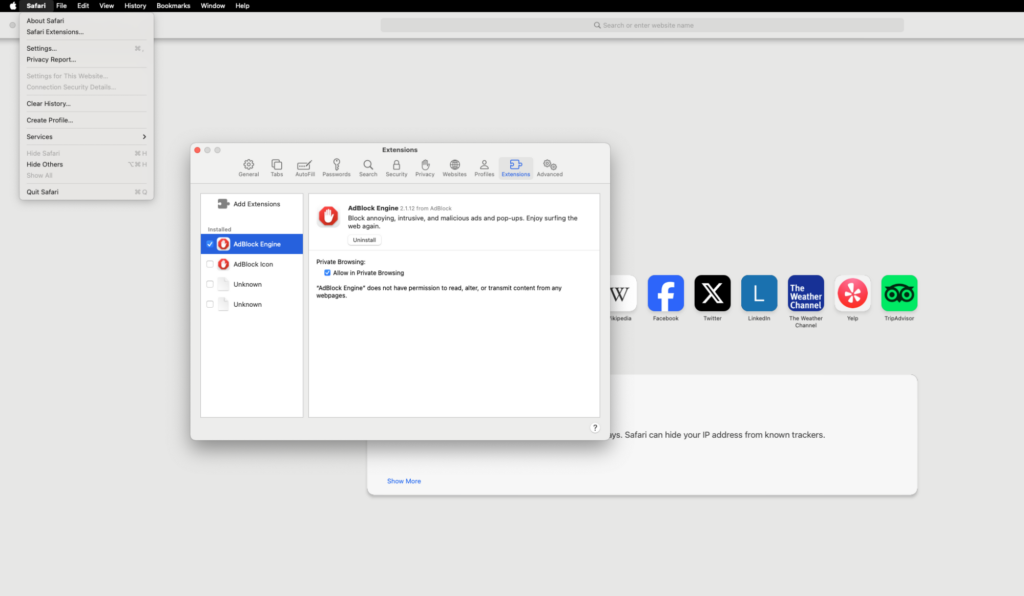Screen dimensions: 1024x596
Task: Select the AdBlock Icon extension name
Action: tap(253, 264)
